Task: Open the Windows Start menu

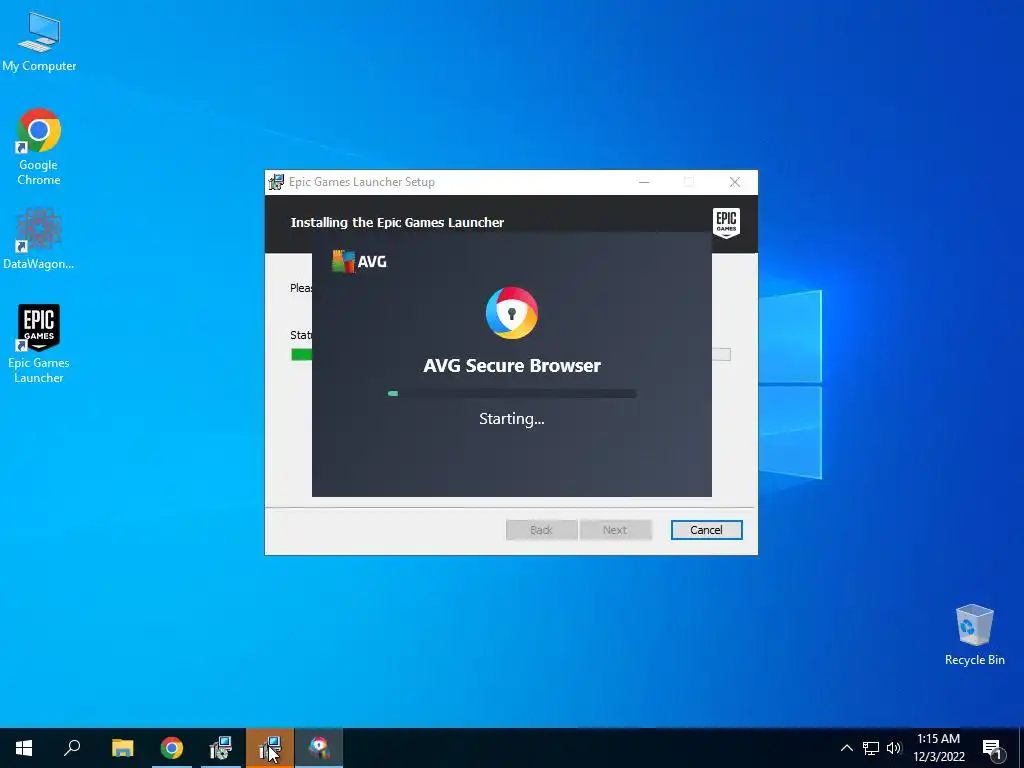Action: pyautogui.click(x=24, y=748)
